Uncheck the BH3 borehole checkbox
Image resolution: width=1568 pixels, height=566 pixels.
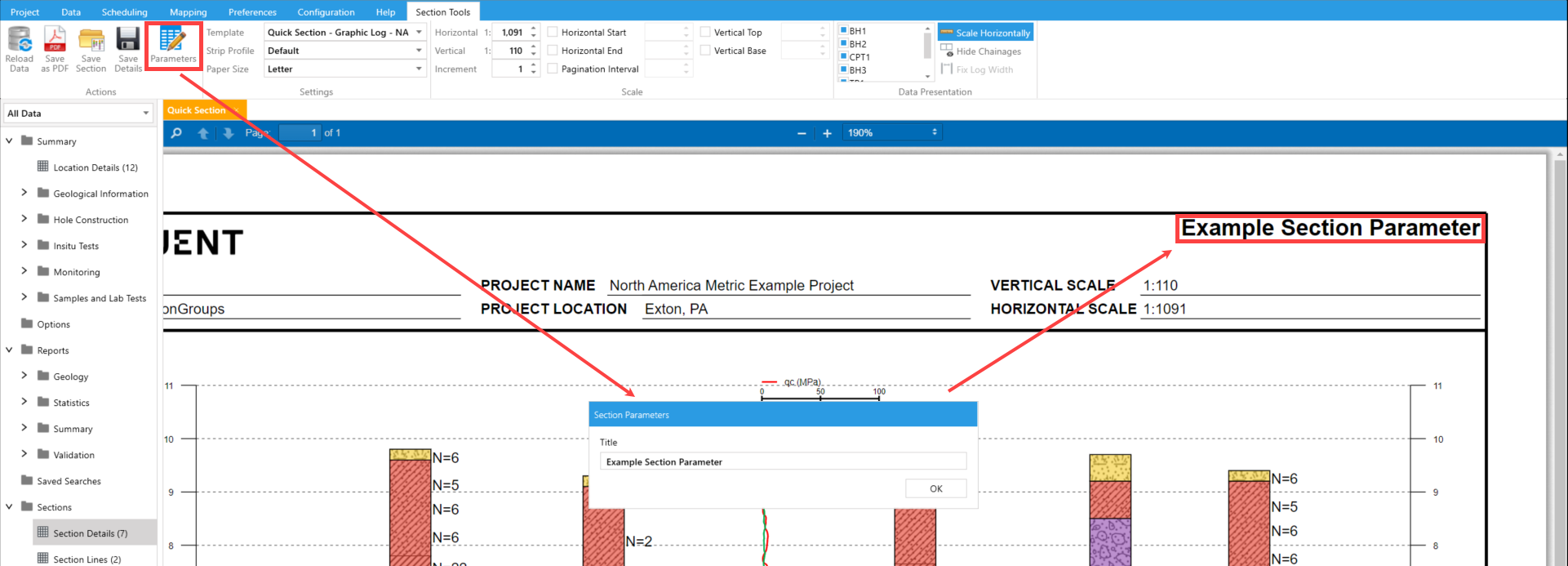(844, 69)
